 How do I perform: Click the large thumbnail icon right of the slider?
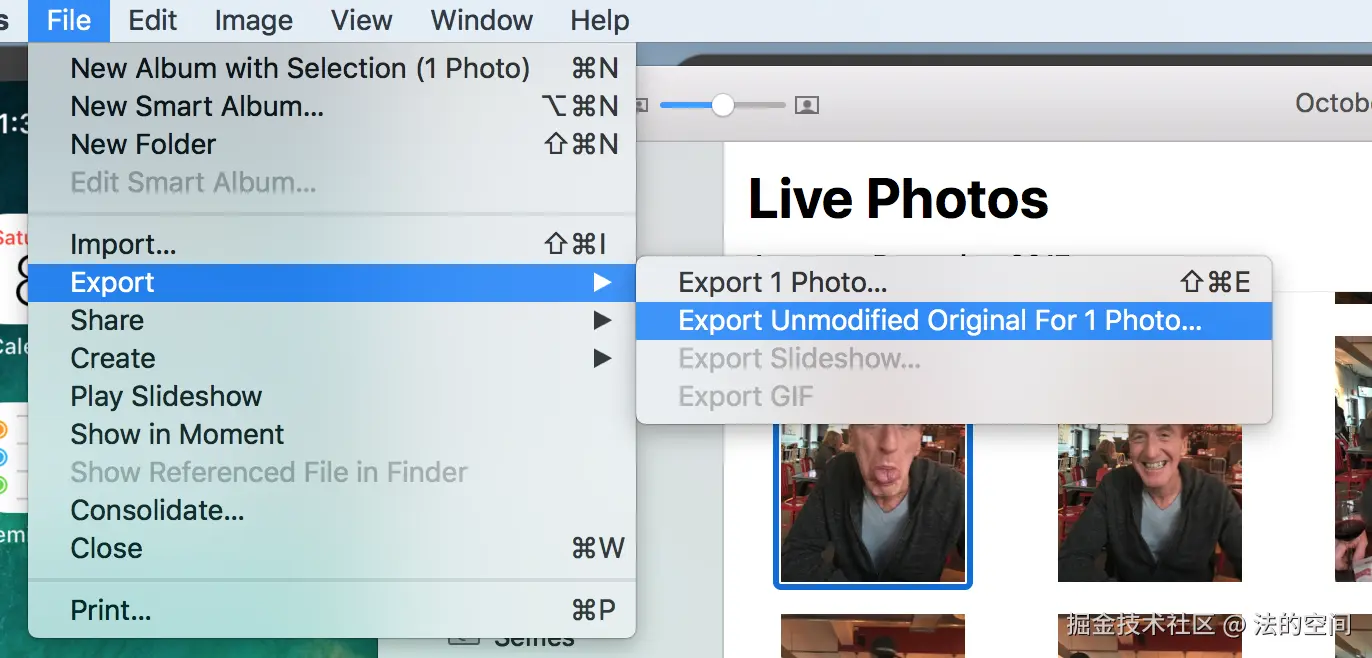pyautogui.click(x=807, y=105)
